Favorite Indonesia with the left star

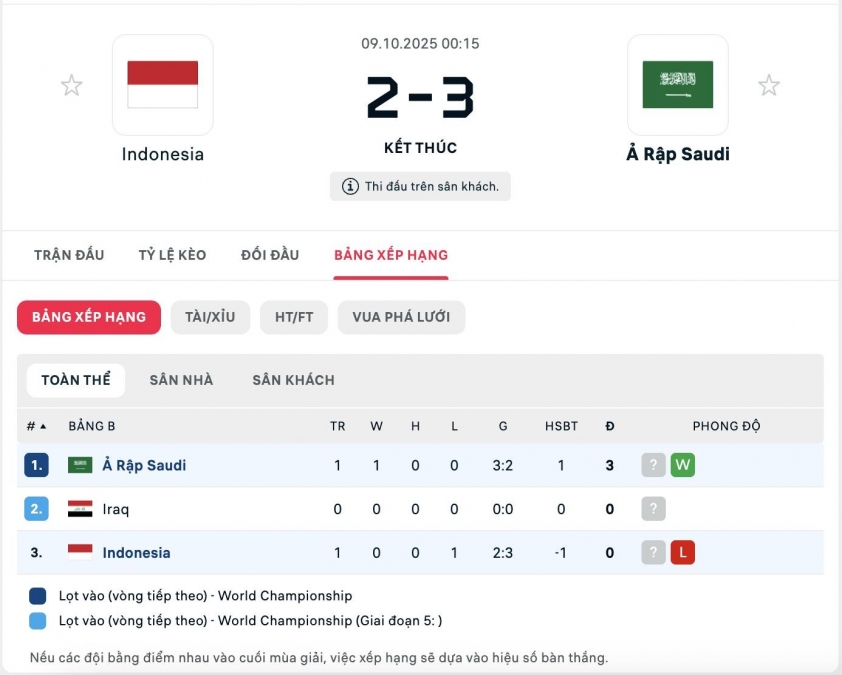pos(71,86)
